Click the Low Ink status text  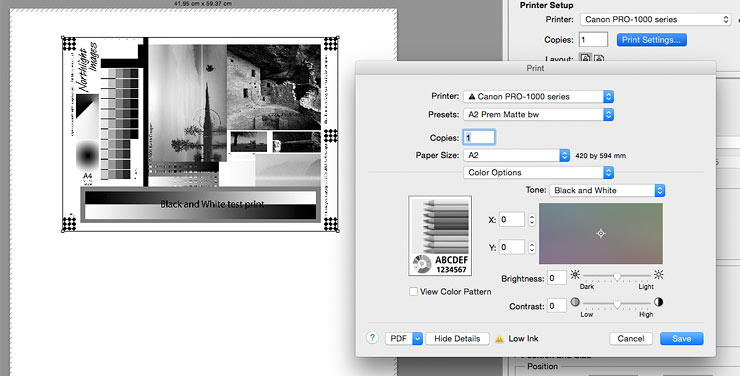pos(523,339)
